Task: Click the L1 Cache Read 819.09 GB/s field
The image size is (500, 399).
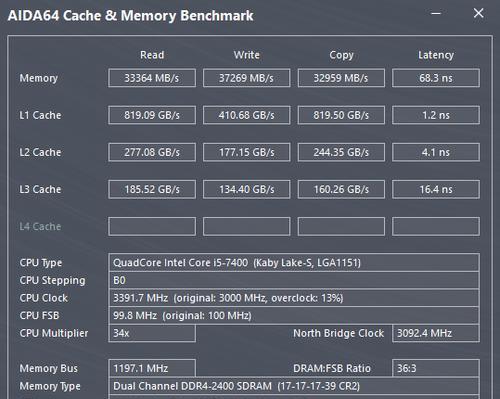Action: tap(152, 115)
